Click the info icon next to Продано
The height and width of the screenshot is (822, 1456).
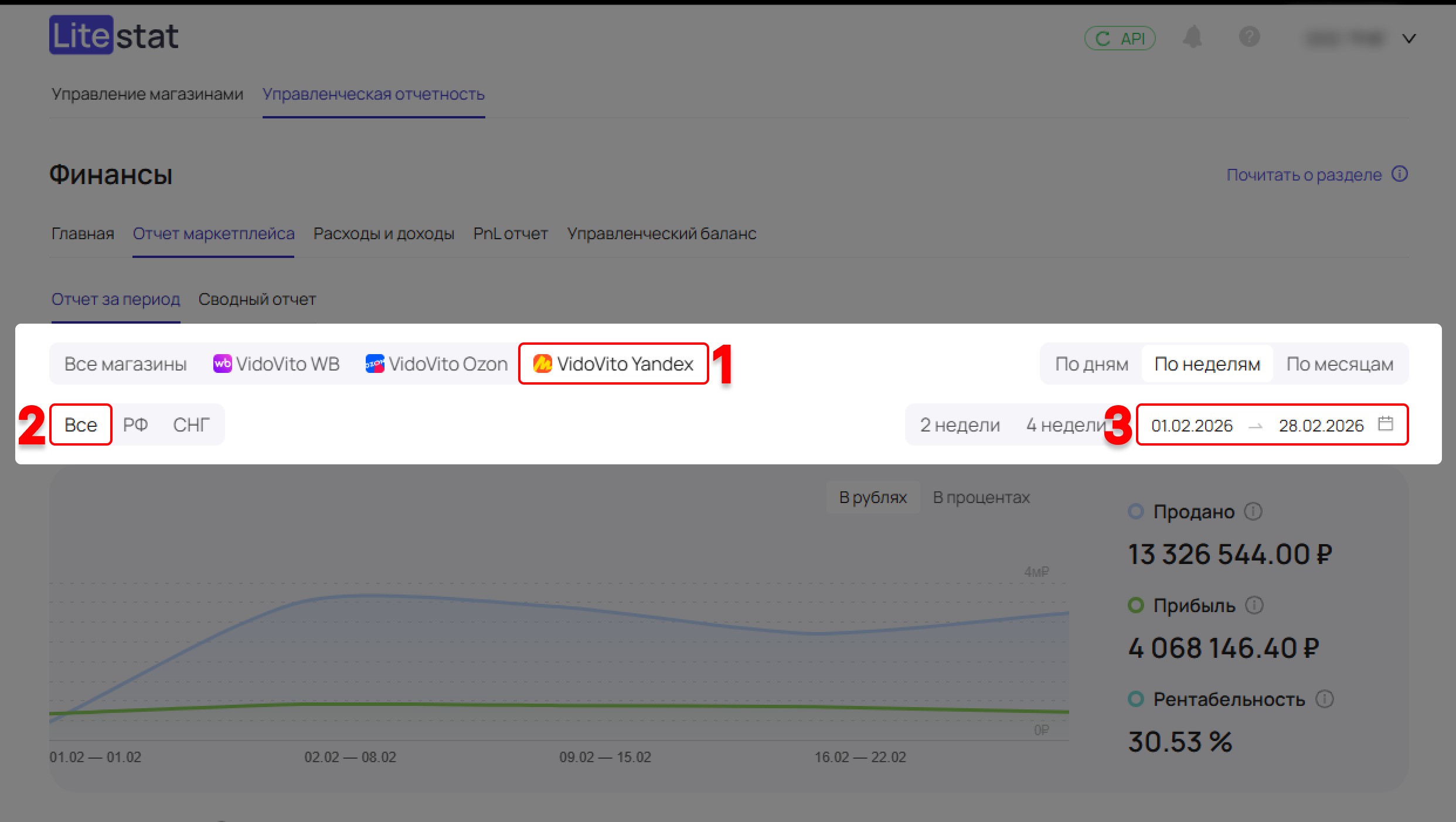coord(1253,511)
